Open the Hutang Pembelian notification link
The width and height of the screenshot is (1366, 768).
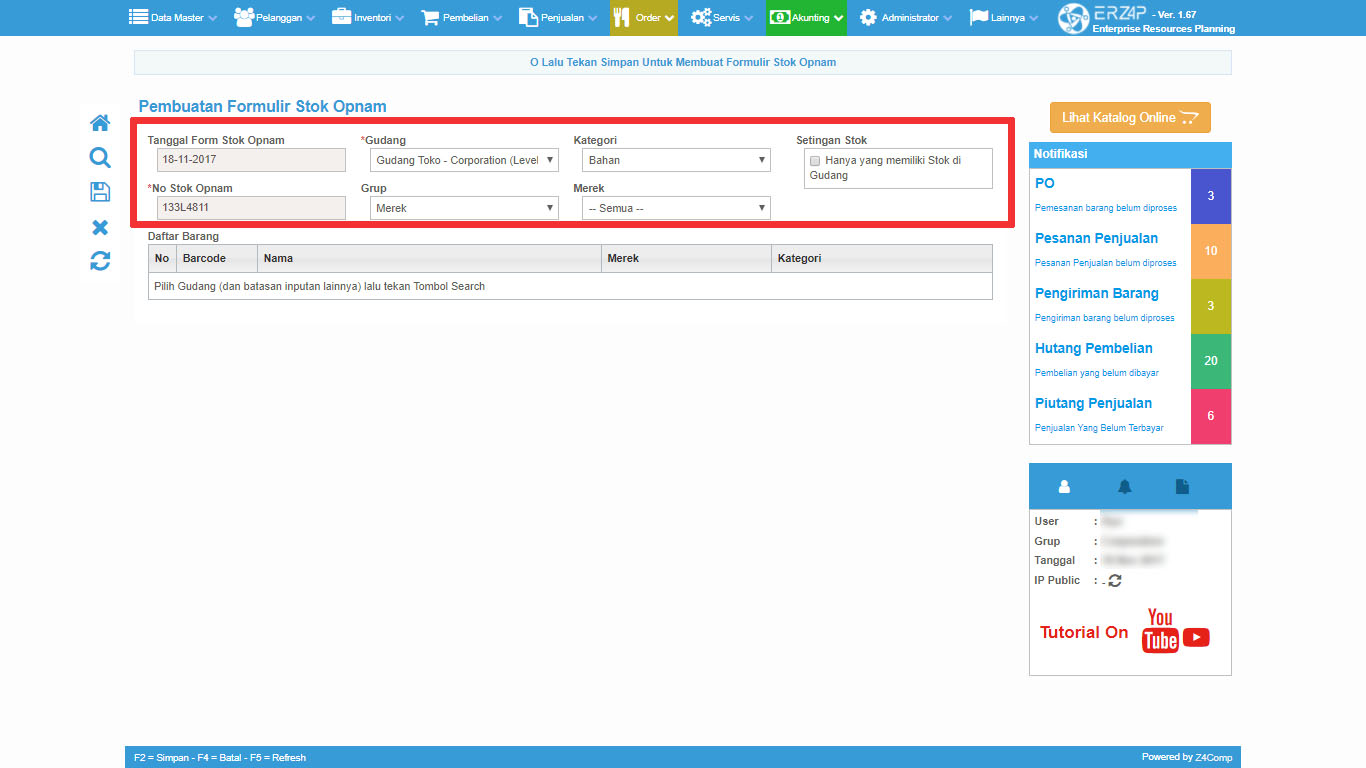point(1093,349)
